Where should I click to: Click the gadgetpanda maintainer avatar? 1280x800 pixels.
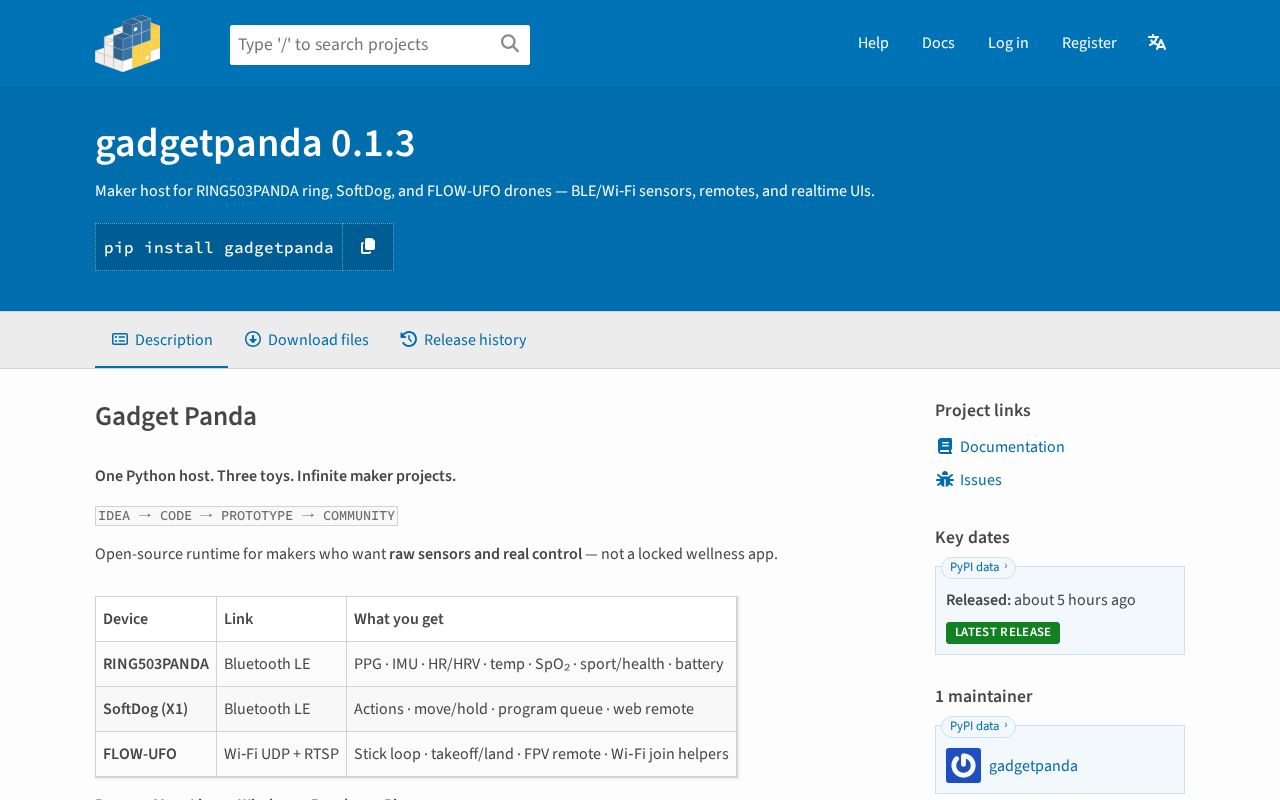pos(963,765)
